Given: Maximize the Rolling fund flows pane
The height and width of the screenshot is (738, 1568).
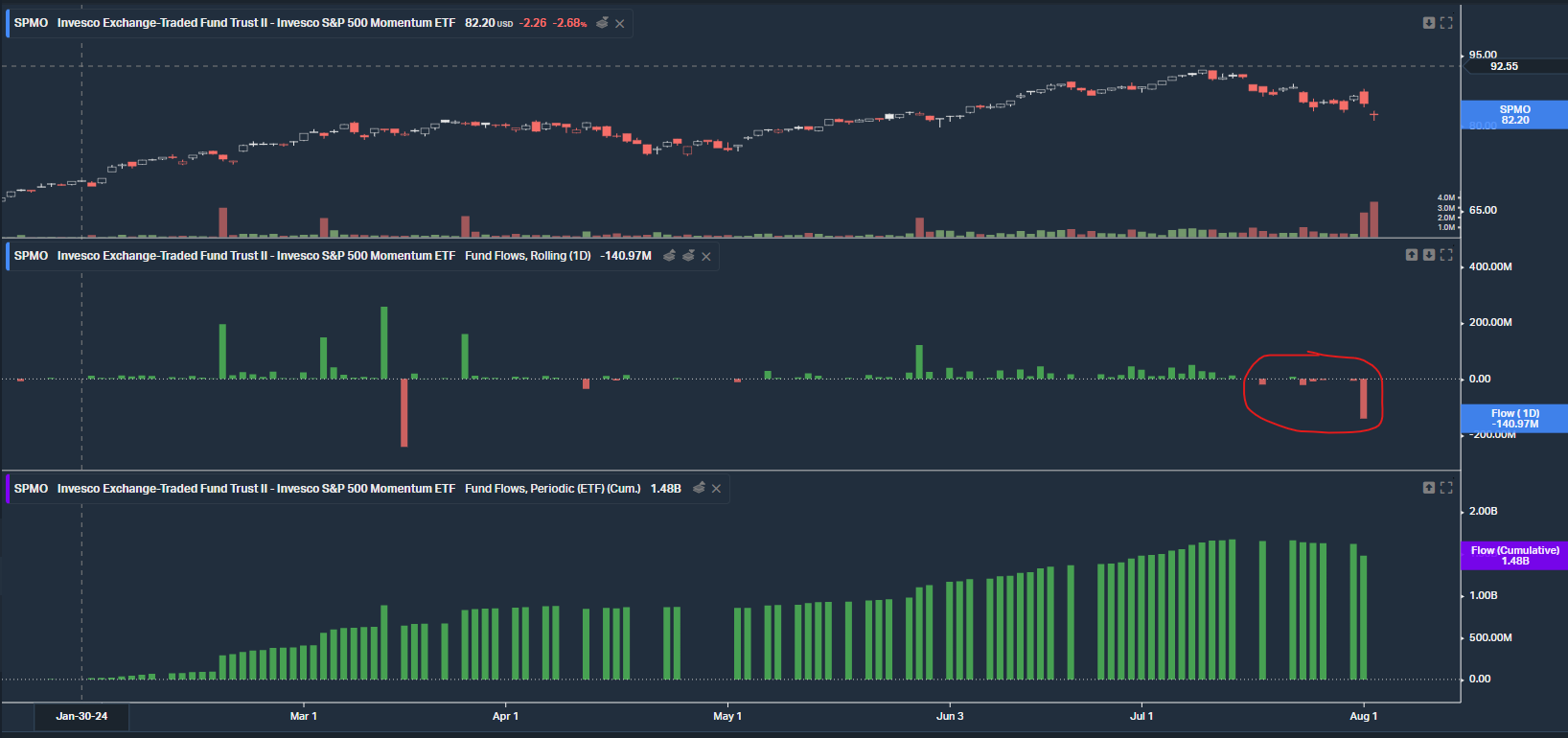Looking at the screenshot, I should coord(1446,255).
